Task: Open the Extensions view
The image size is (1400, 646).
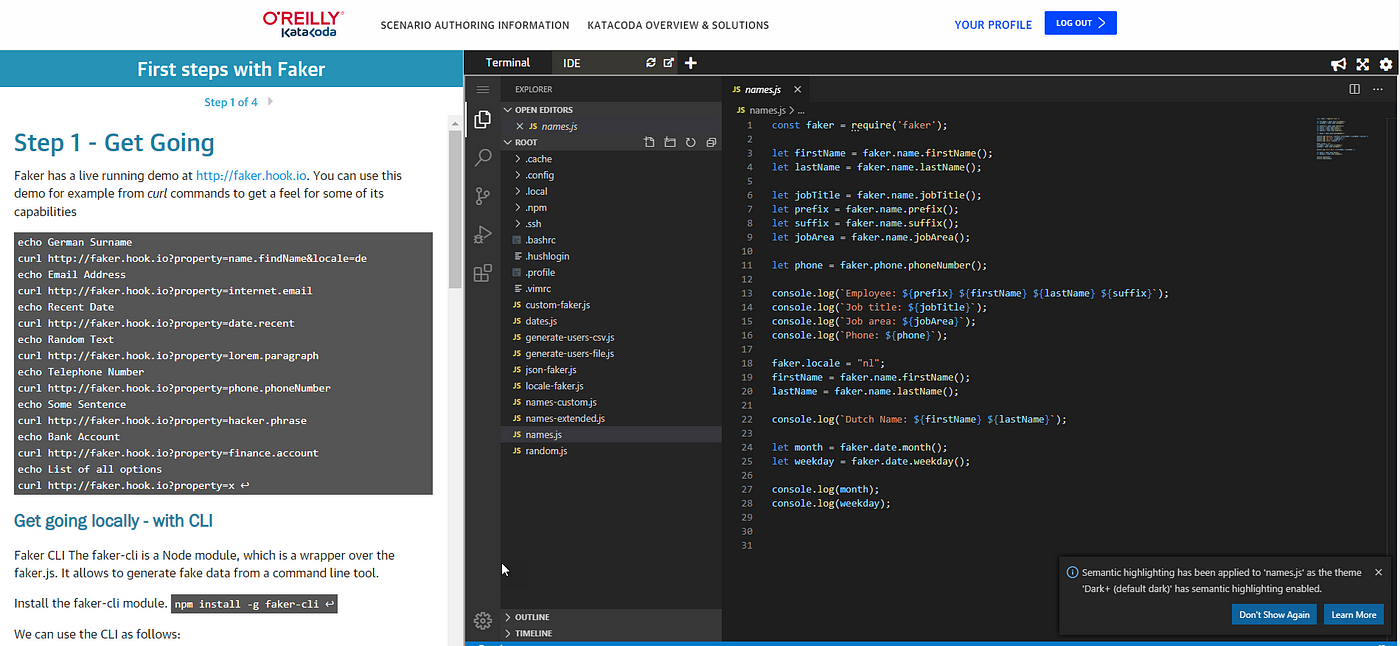Action: [x=483, y=272]
